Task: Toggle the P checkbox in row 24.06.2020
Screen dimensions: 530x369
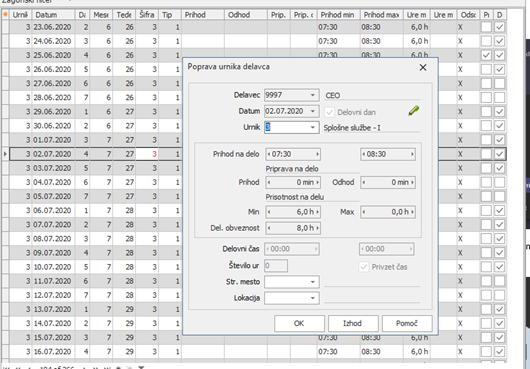Action: [x=486, y=41]
